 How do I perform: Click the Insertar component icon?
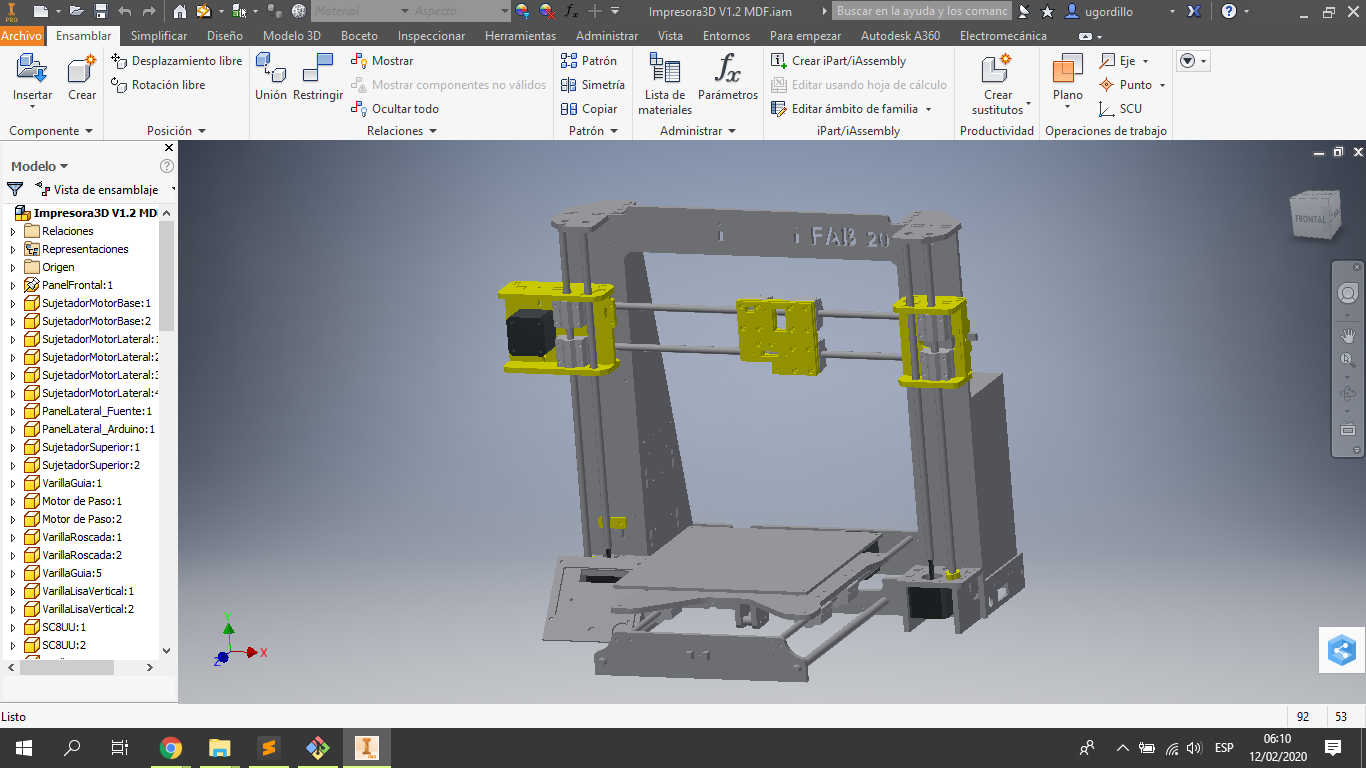(x=32, y=69)
